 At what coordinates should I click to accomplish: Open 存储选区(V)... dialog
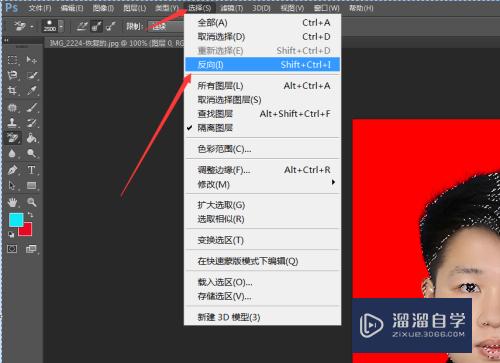(262, 296)
